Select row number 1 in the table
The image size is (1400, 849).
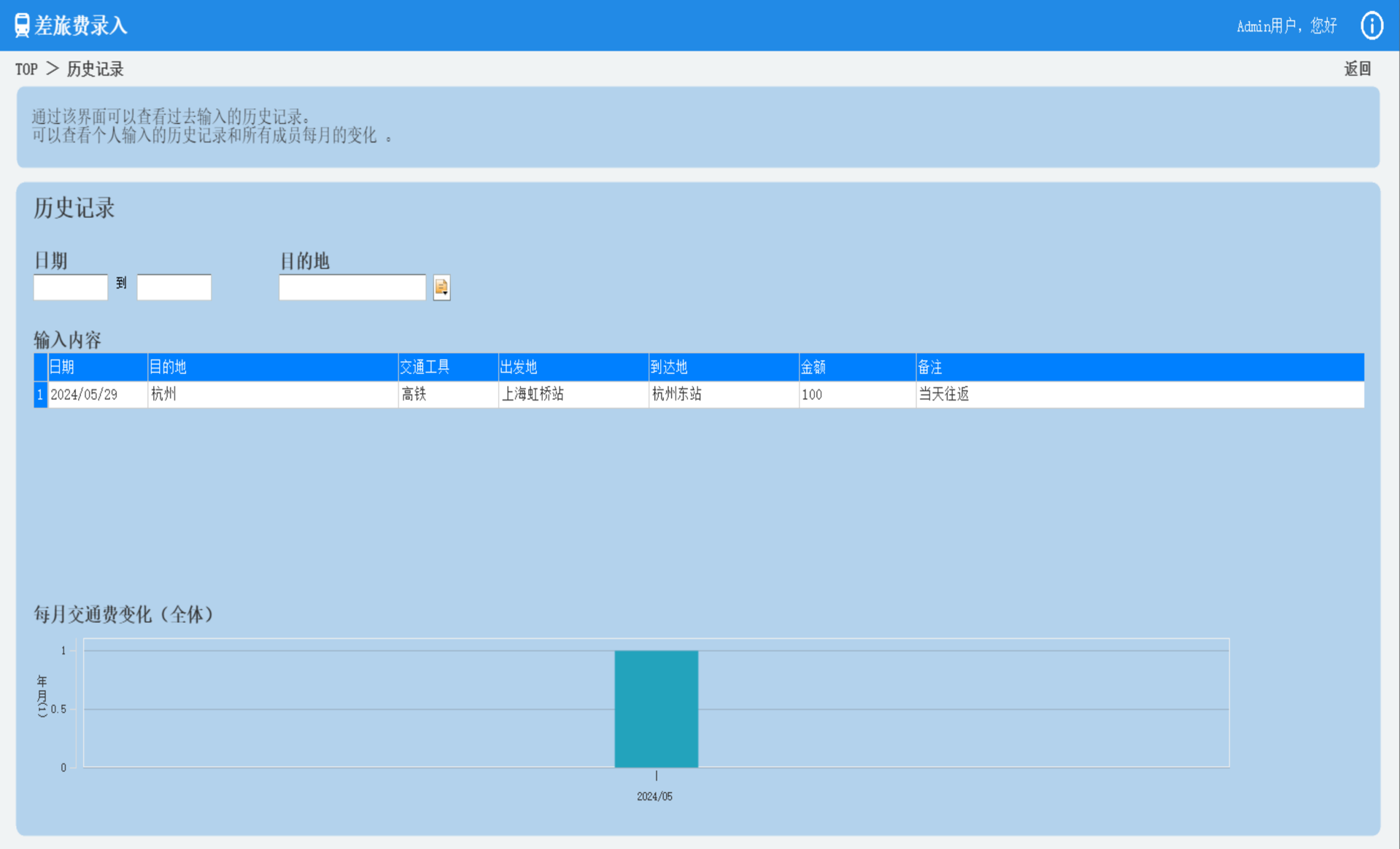click(x=40, y=395)
